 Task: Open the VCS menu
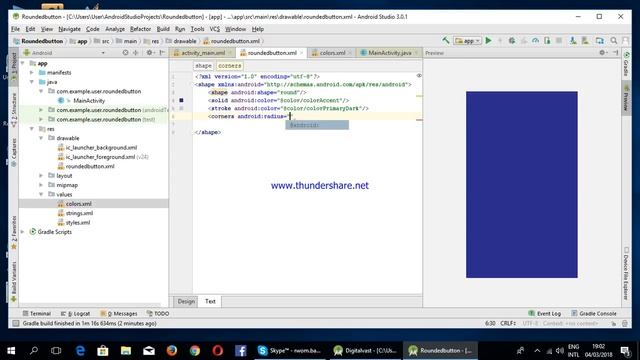215,29
